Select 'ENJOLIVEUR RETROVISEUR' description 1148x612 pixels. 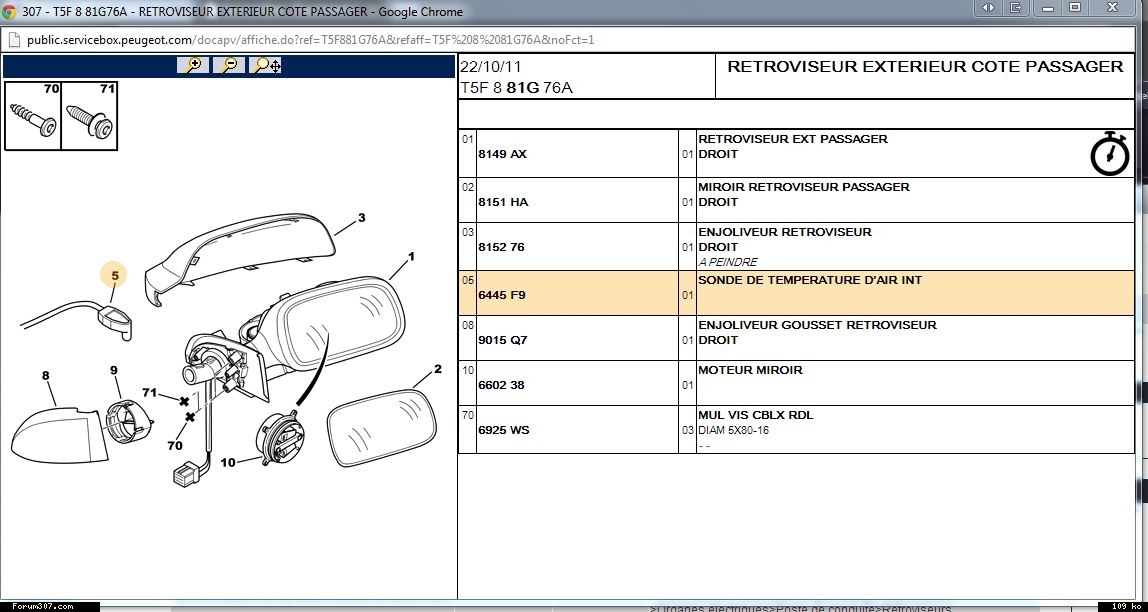click(785, 232)
